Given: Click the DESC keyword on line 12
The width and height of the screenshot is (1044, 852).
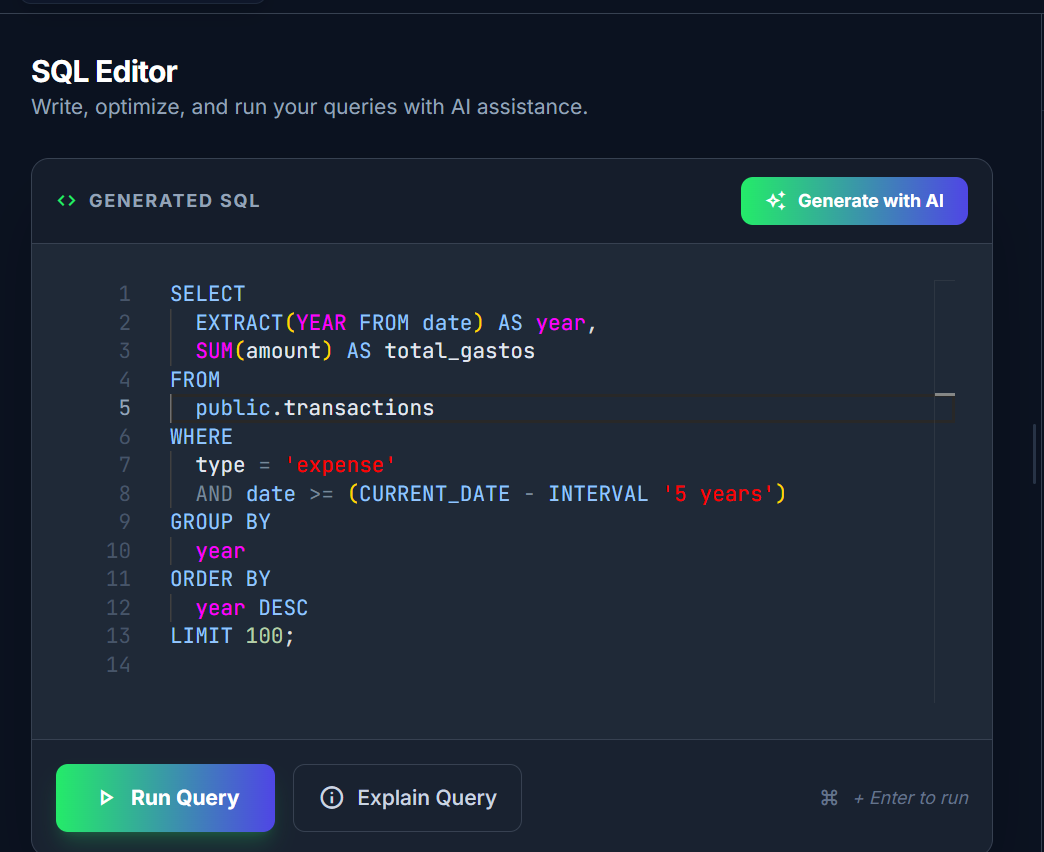Looking at the screenshot, I should coord(283,608).
